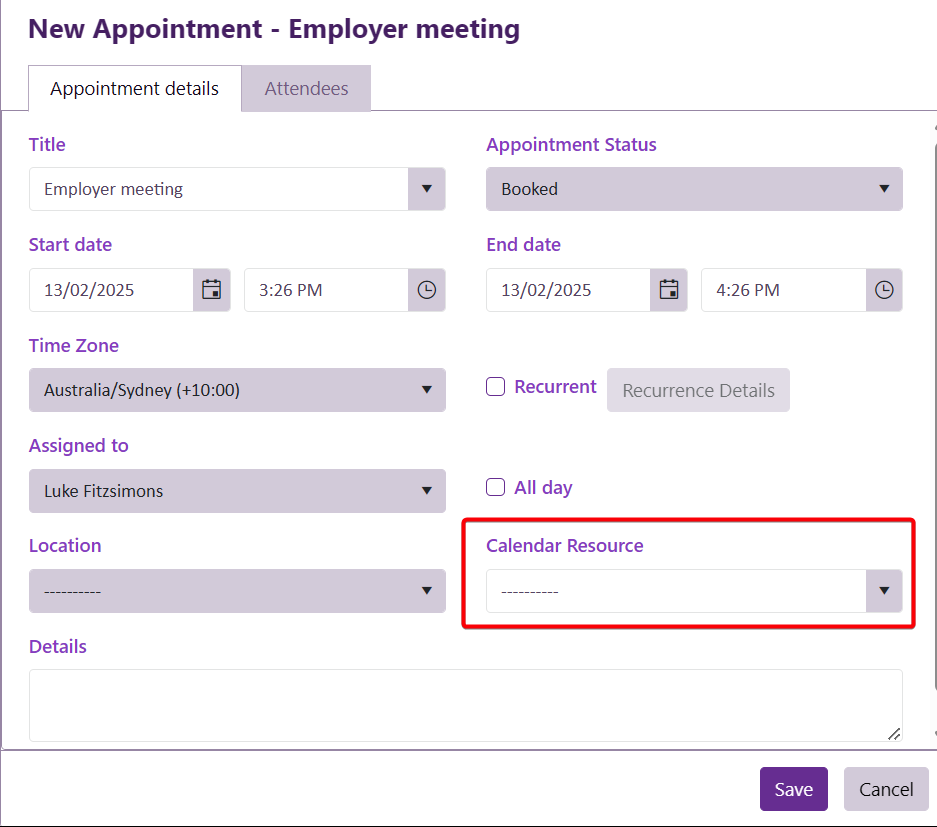Viewport: 937px width, 827px height.
Task: Open the End date calendar picker
Action: (669, 290)
